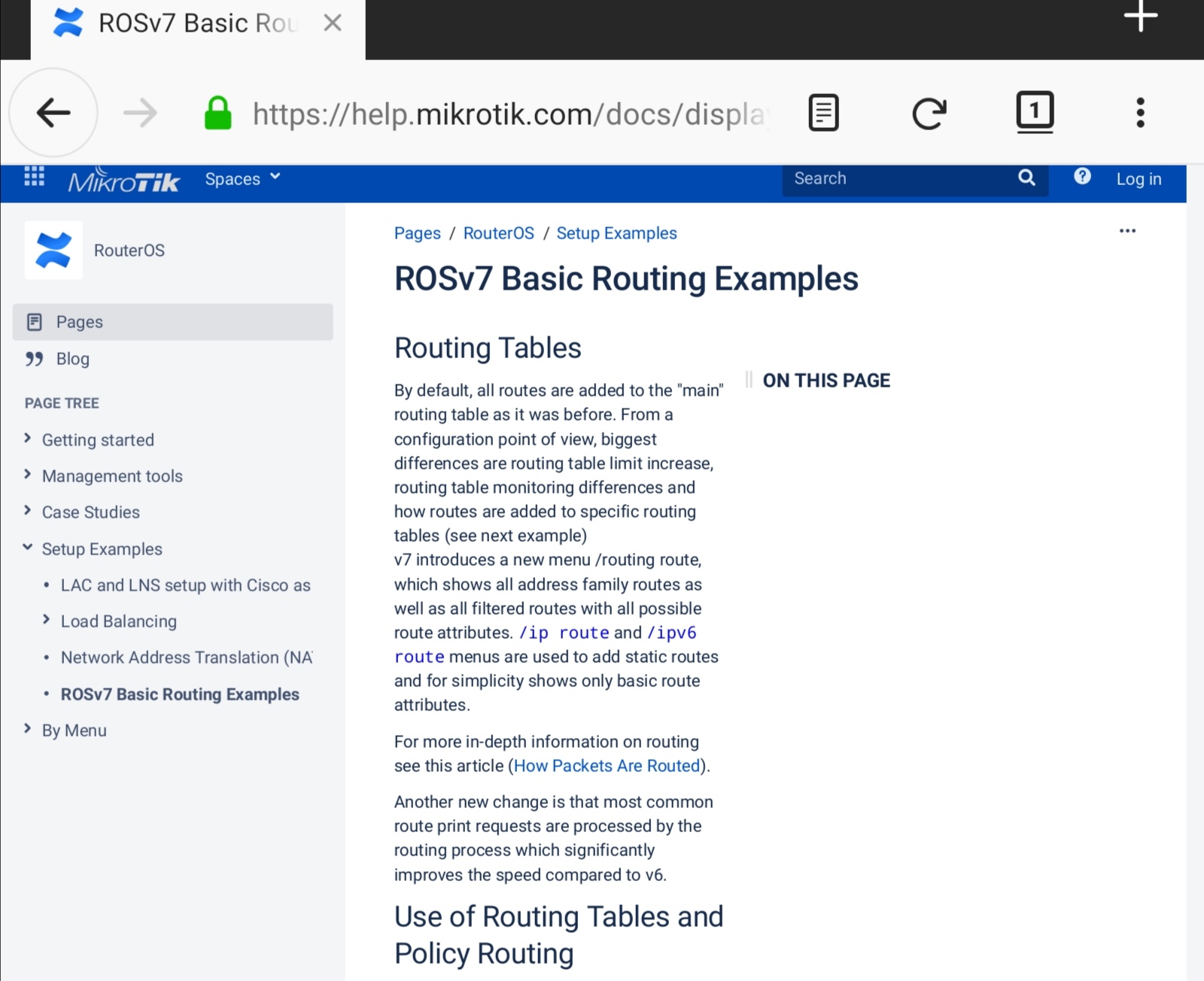Open the Spaces dropdown menu

click(x=242, y=179)
